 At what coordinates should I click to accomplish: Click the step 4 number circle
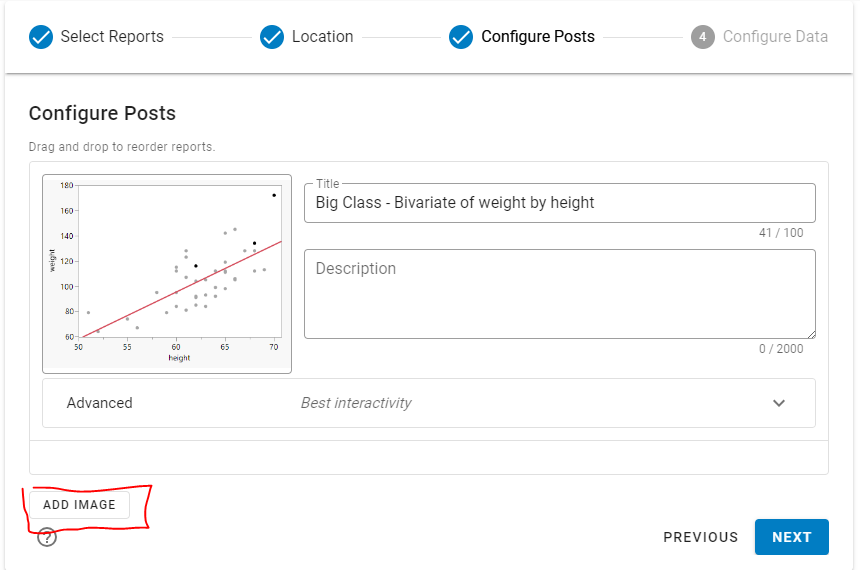click(x=702, y=37)
